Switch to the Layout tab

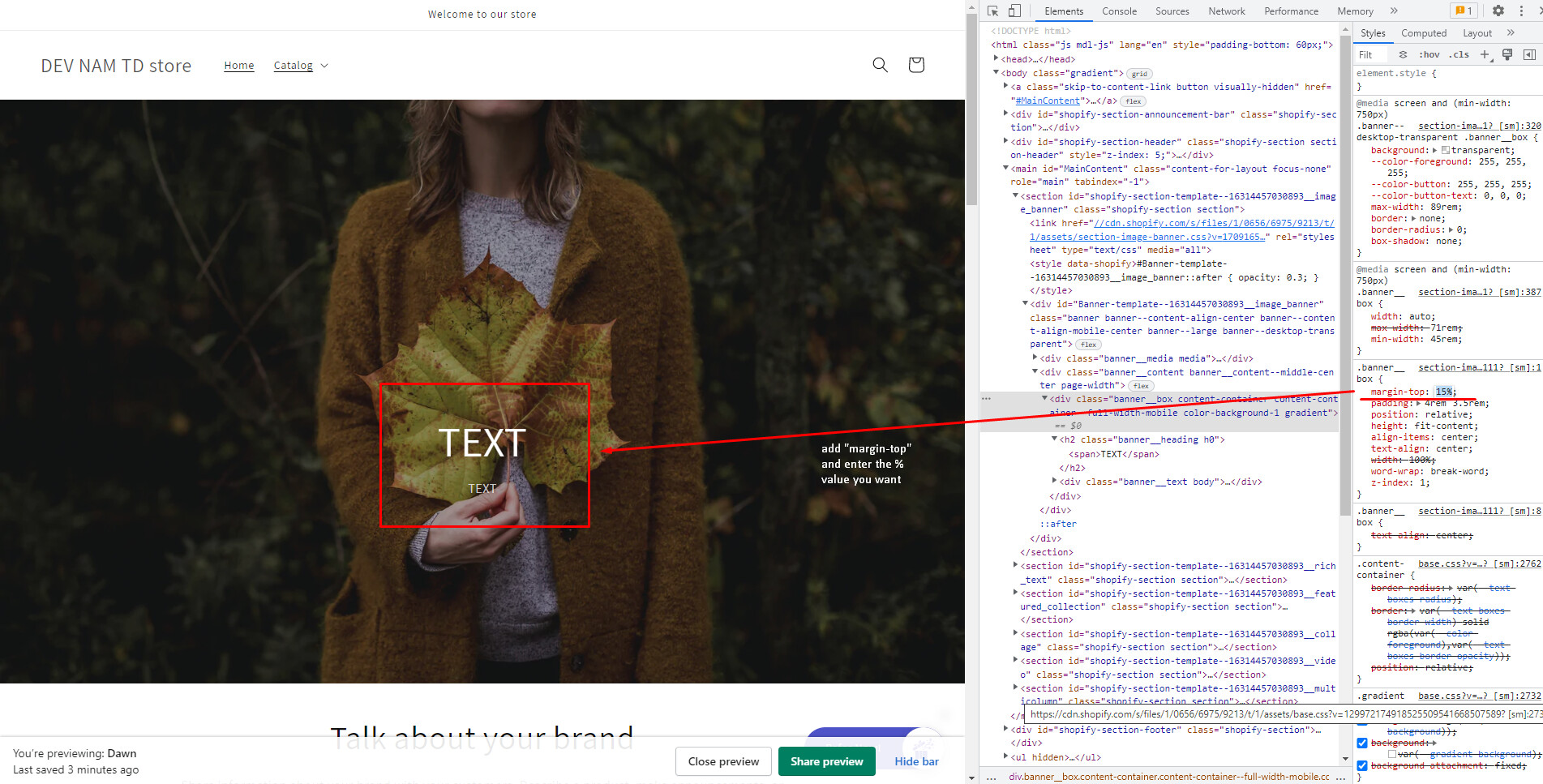click(x=1477, y=33)
